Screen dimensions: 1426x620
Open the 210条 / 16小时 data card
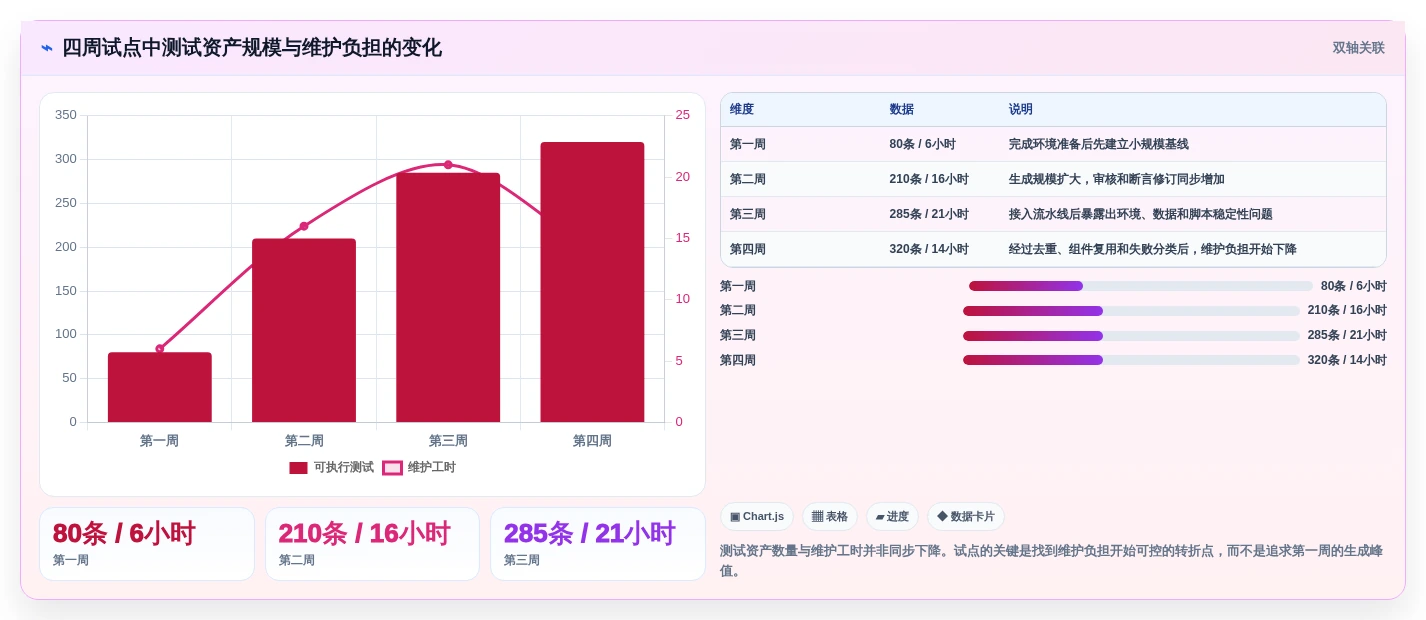tap(372, 544)
